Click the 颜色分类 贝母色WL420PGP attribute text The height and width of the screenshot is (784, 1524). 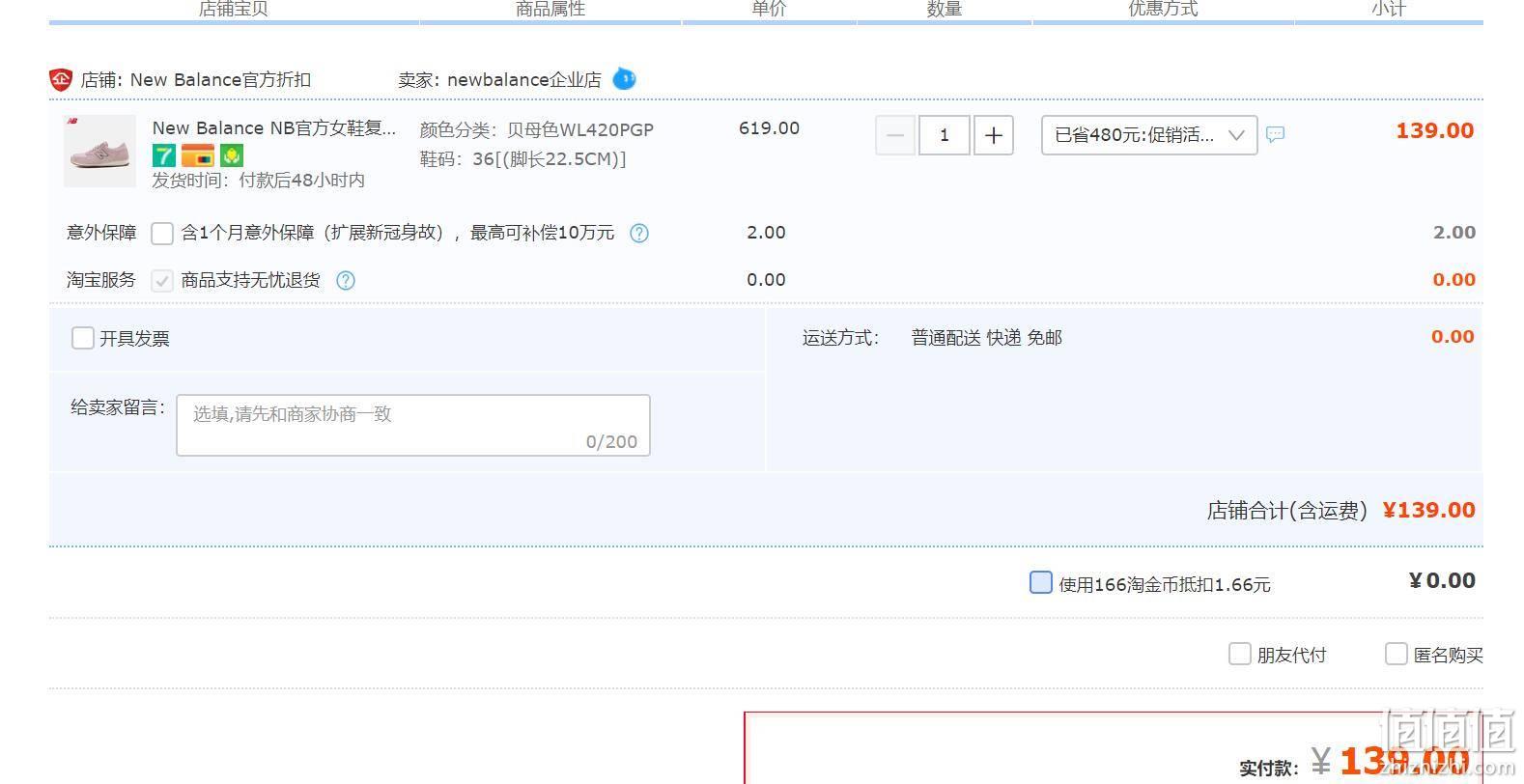pos(537,129)
